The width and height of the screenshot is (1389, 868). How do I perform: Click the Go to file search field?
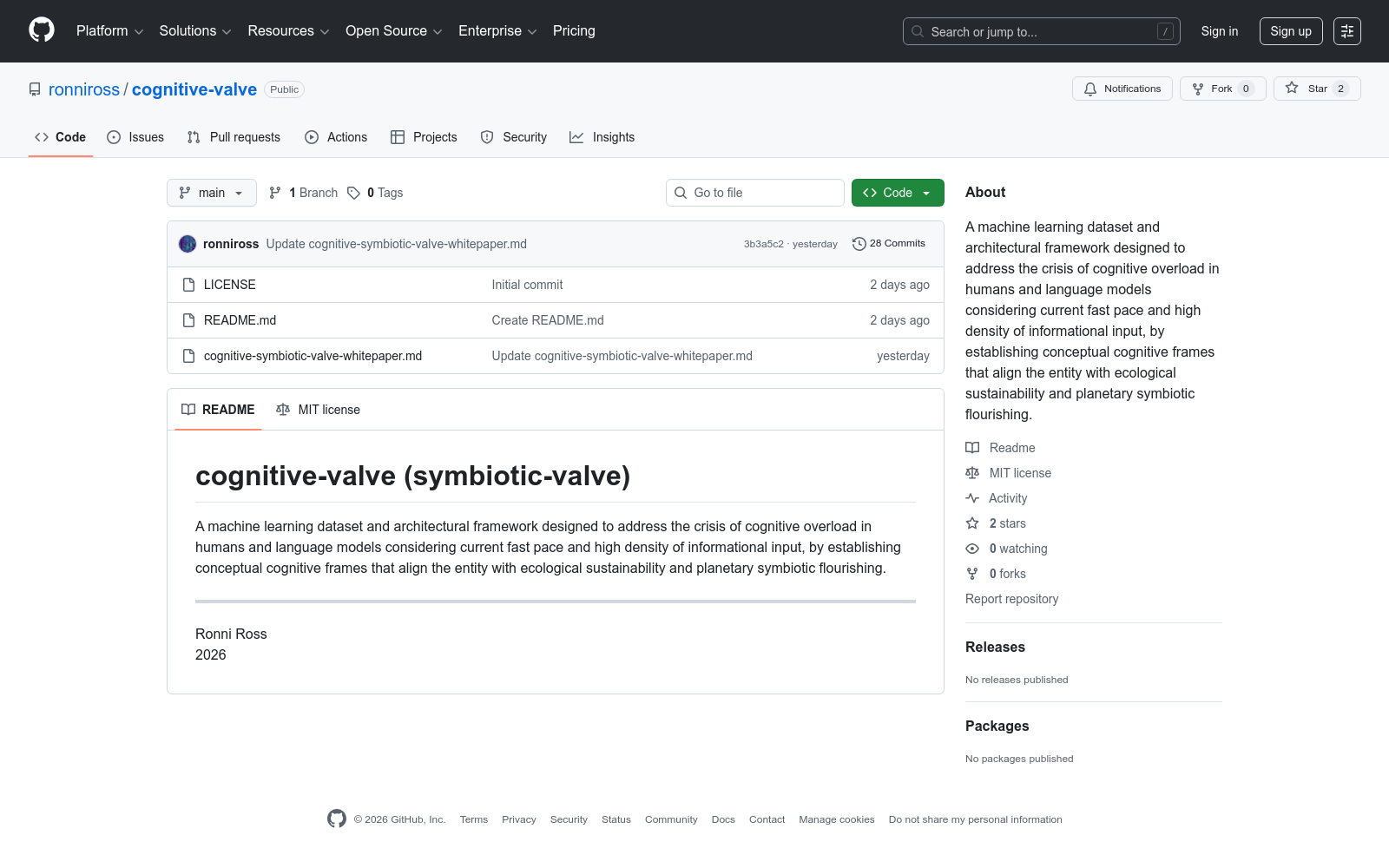[755, 193]
